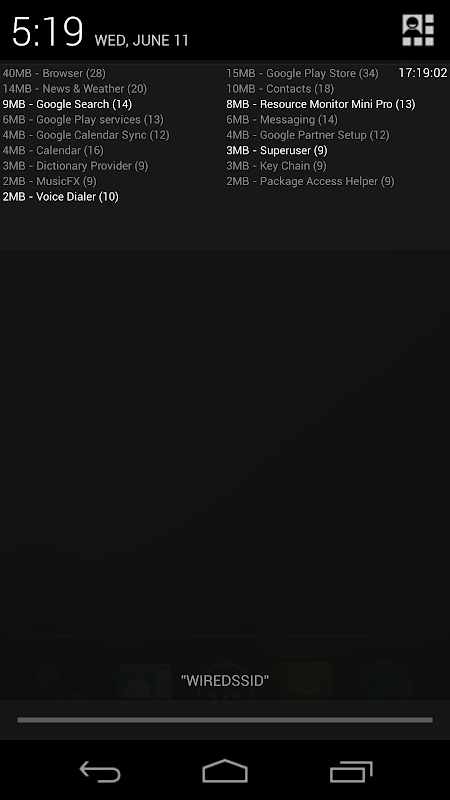Tap the WED, JUNE 11 date label
450x800 pixels.
pos(141,41)
